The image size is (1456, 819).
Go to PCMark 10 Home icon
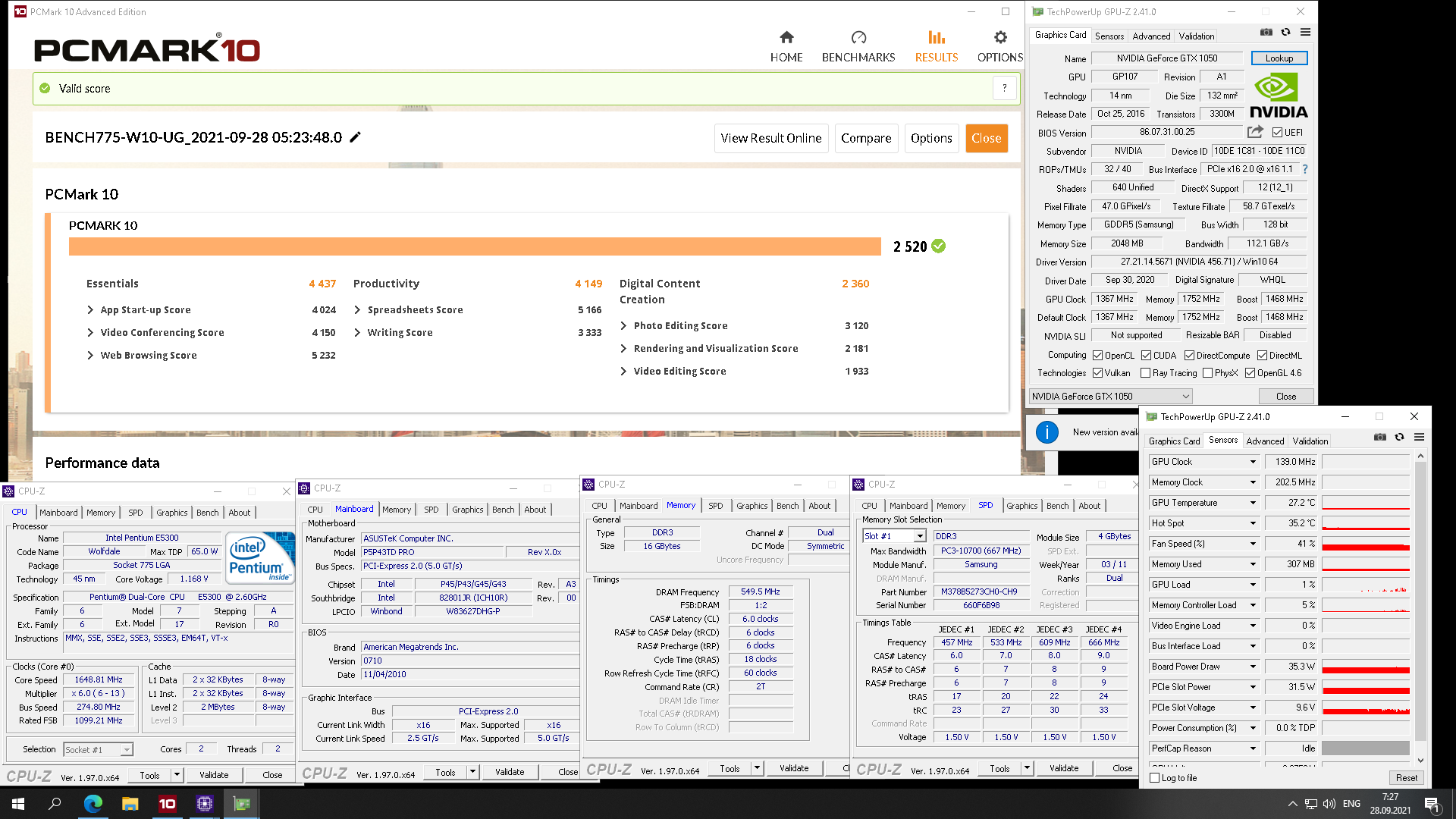coord(786,37)
